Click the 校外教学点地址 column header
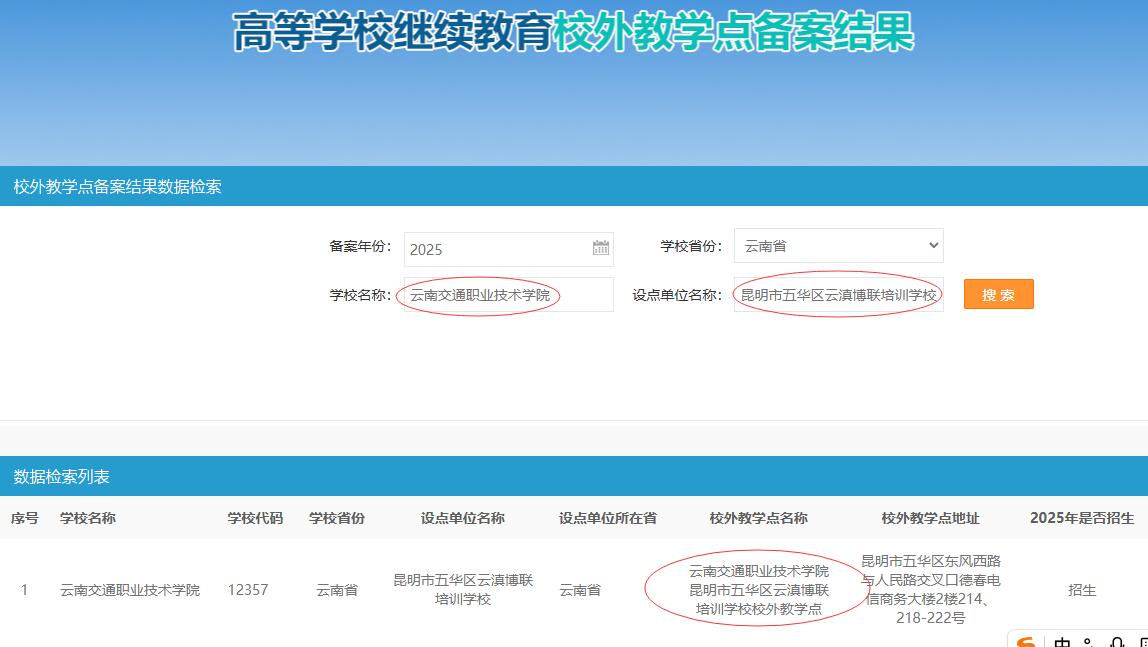Screen dimensions: 1148x647 coord(930,518)
